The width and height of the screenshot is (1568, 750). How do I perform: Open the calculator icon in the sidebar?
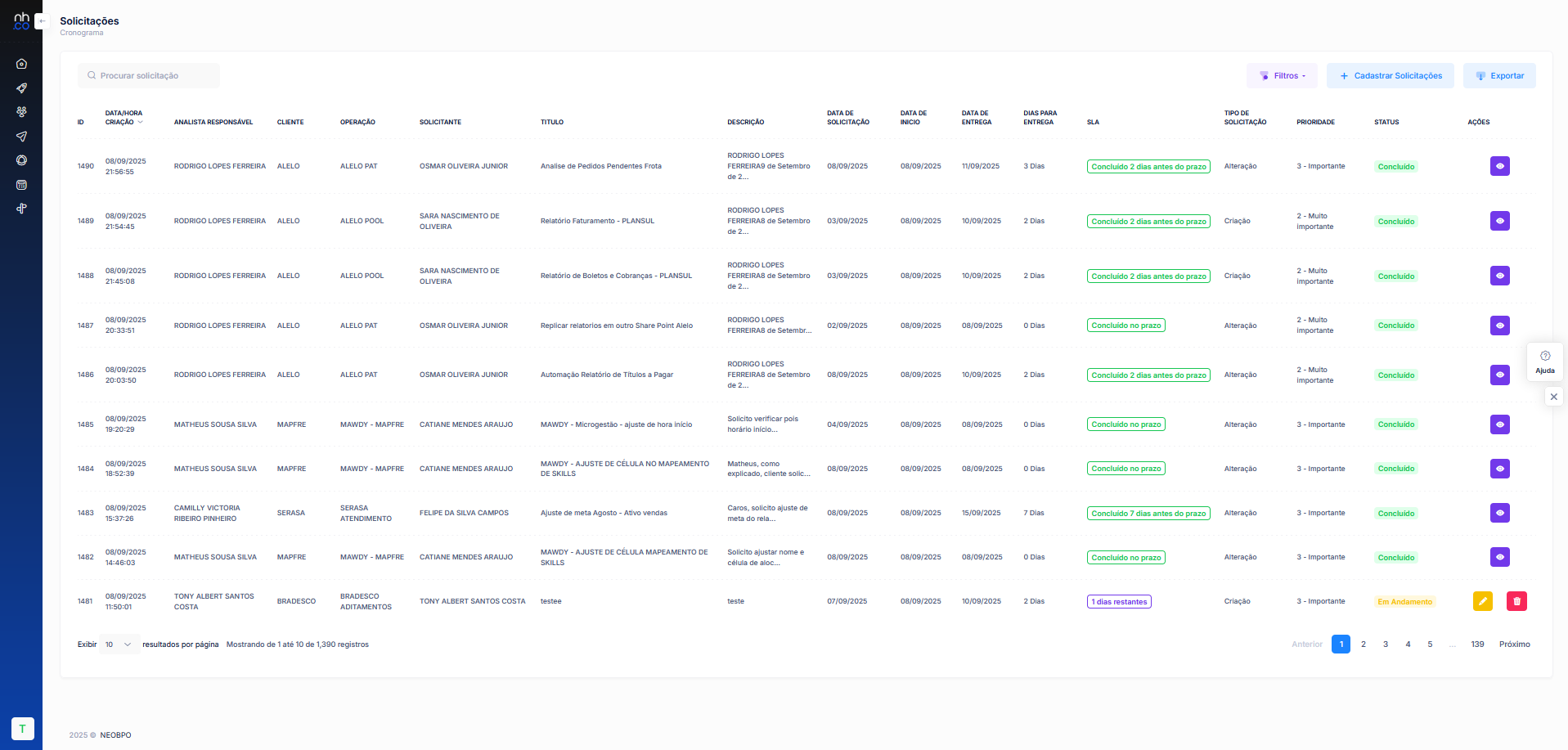tap(21, 185)
